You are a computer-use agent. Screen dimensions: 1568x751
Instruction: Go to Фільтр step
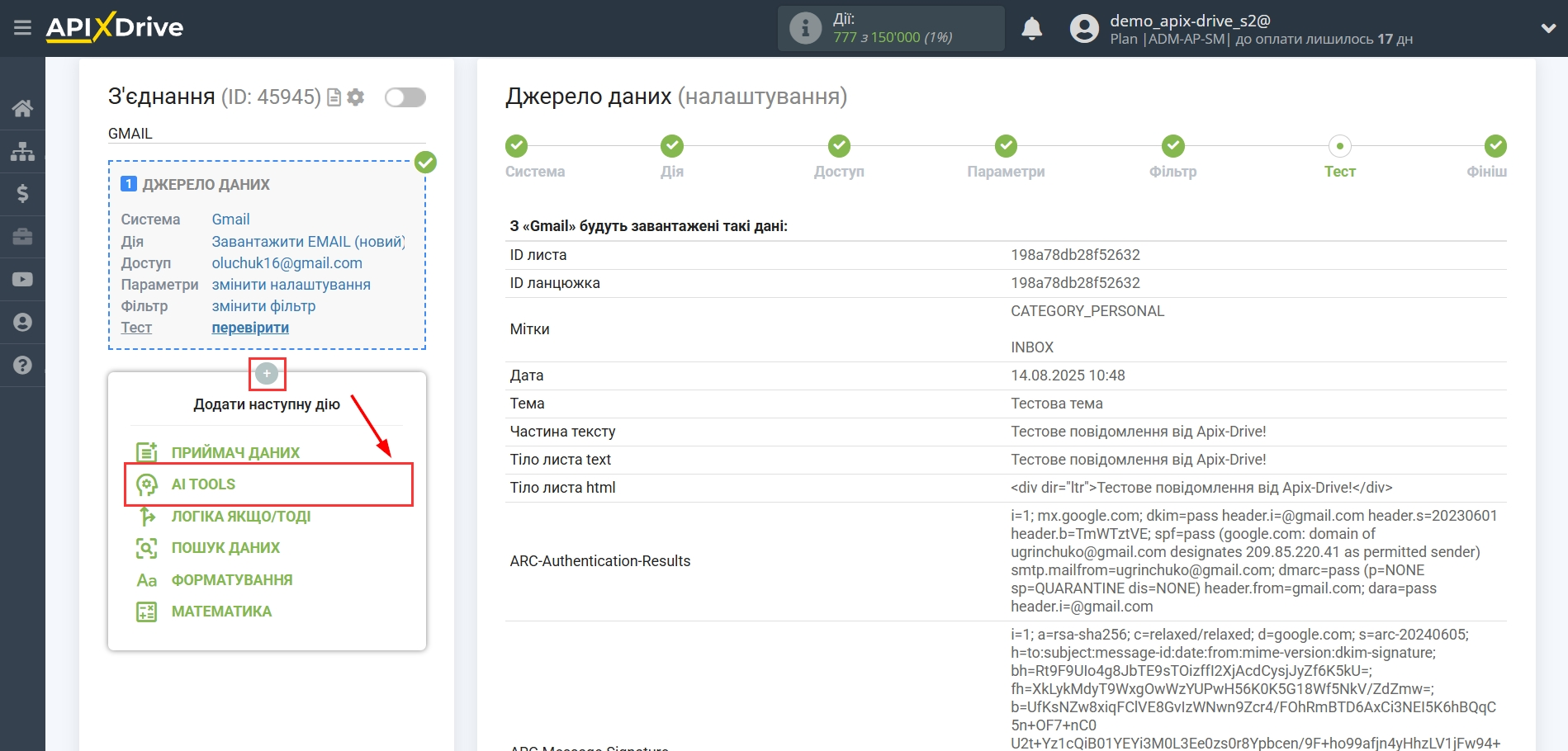point(1172,146)
